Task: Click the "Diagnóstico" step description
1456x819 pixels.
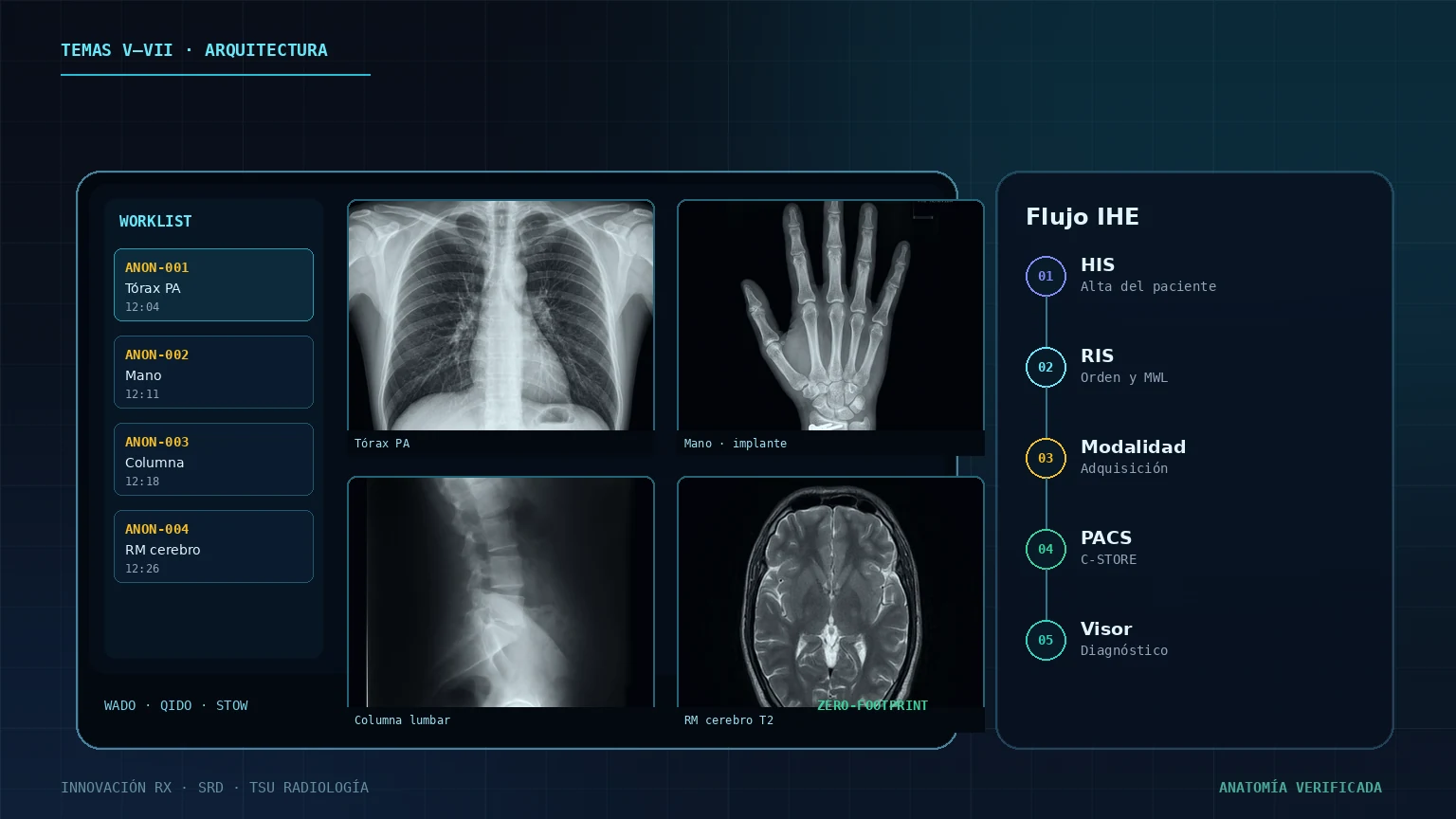Action: pyautogui.click(x=1124, y=650)
